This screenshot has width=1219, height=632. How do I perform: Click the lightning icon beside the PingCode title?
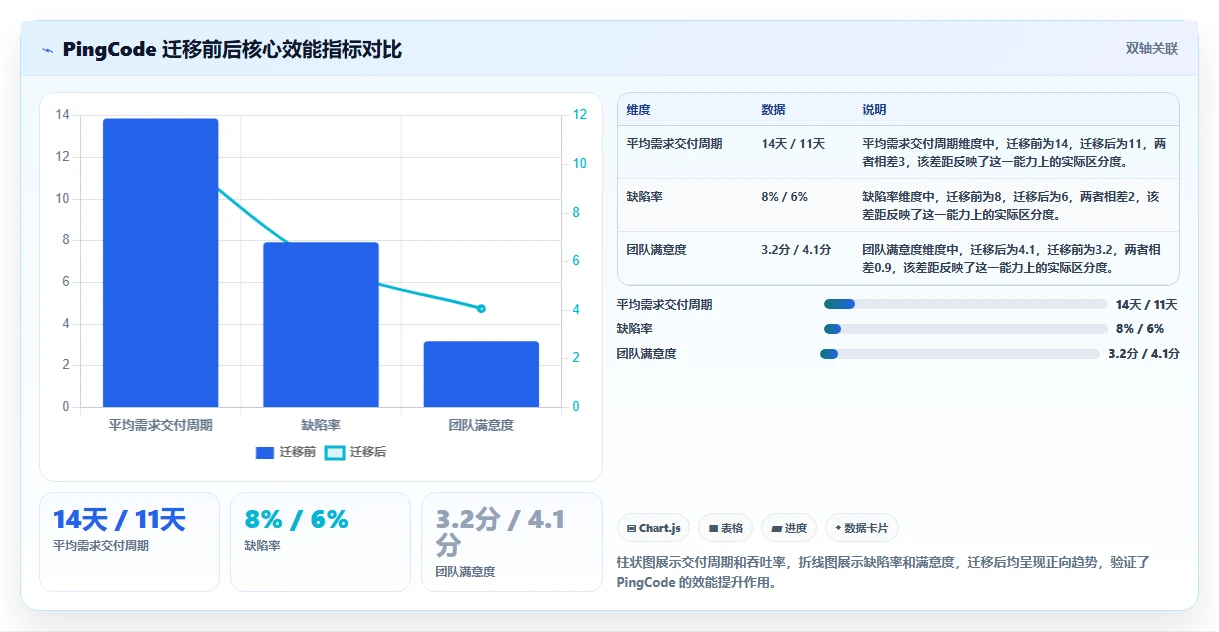pos(48,50)
